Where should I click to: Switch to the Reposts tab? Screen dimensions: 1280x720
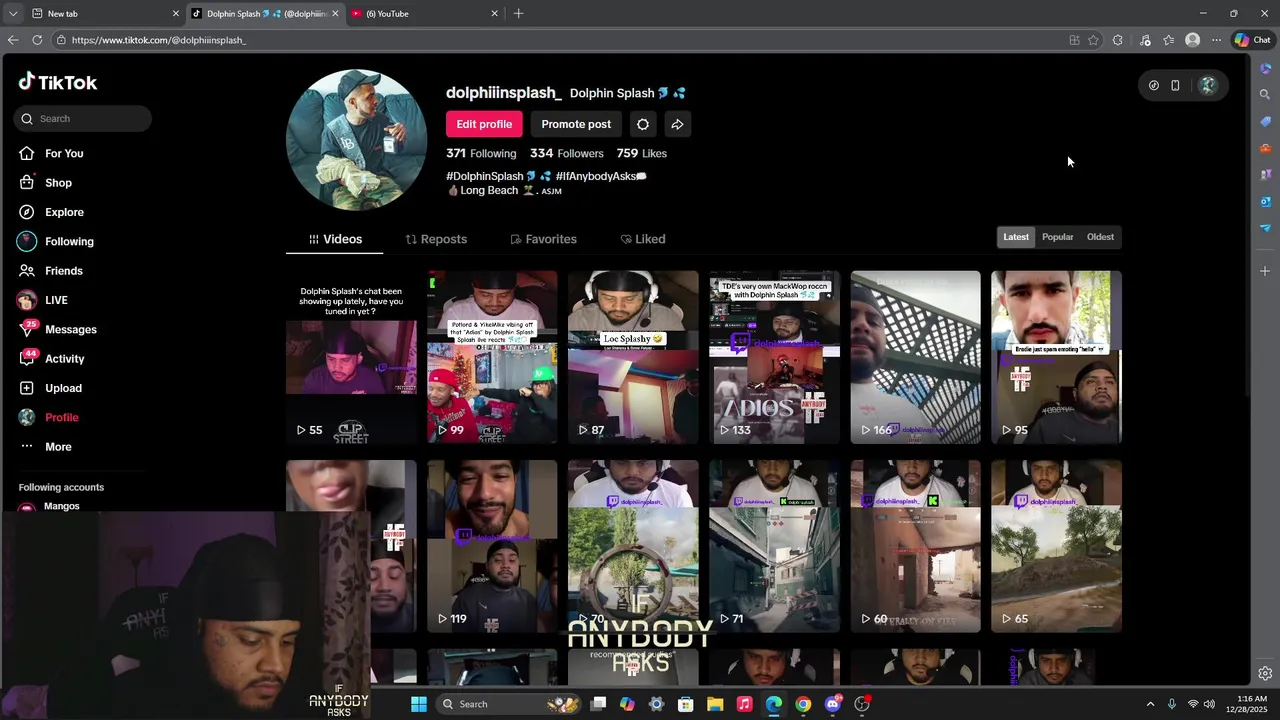coord(436,239)
